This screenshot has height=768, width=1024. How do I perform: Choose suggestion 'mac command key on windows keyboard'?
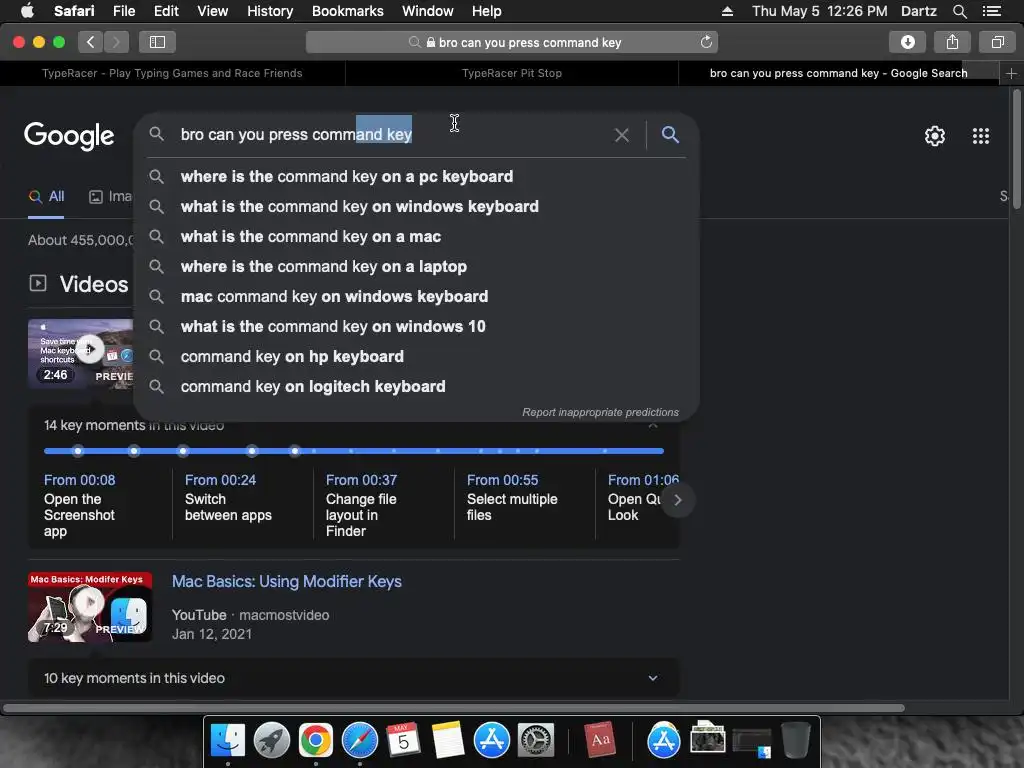click(x=416, y=296)
